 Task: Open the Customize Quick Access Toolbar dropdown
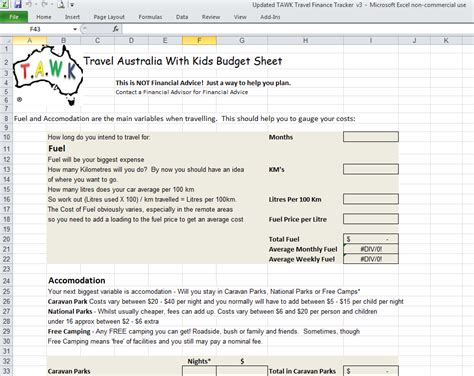(x=72, y=5)
